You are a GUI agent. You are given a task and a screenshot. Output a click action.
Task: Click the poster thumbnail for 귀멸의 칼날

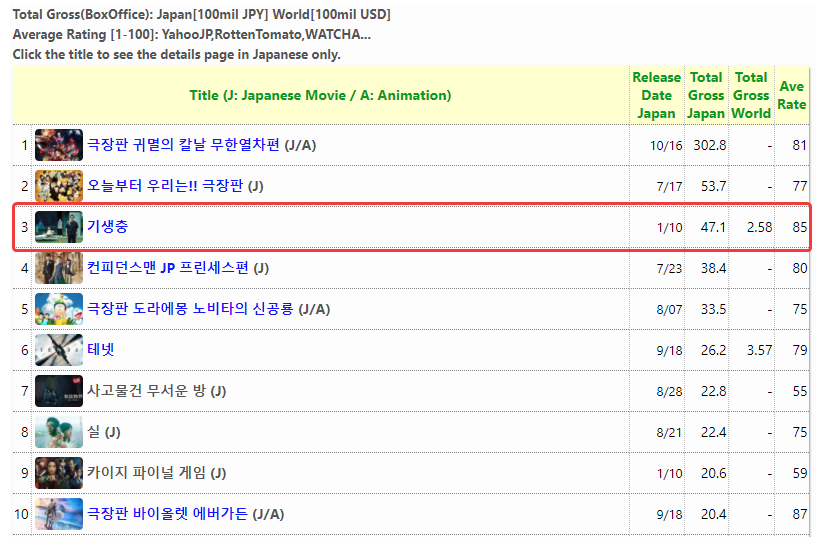(59, 145)
